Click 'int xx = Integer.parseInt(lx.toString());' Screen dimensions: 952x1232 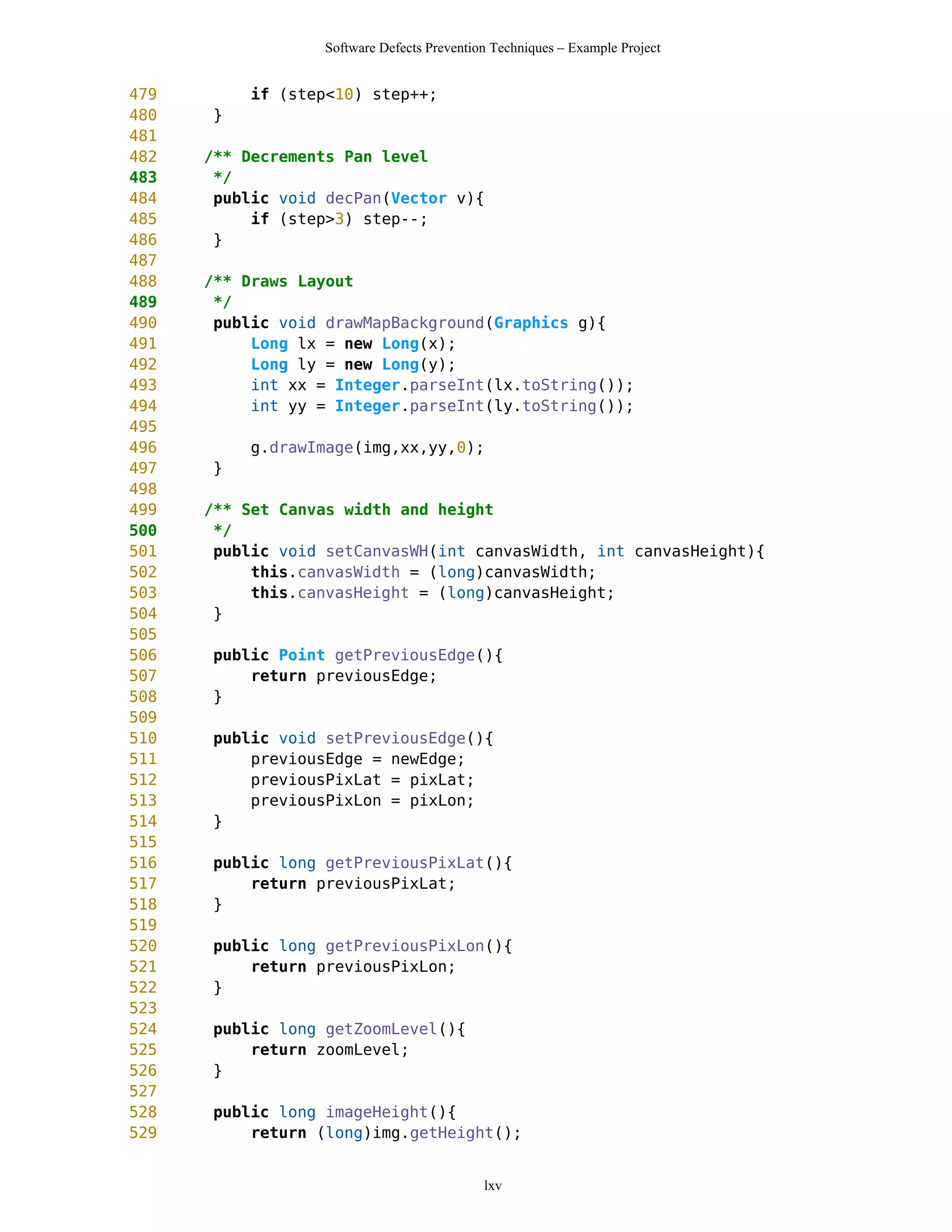tap(442, 385)
